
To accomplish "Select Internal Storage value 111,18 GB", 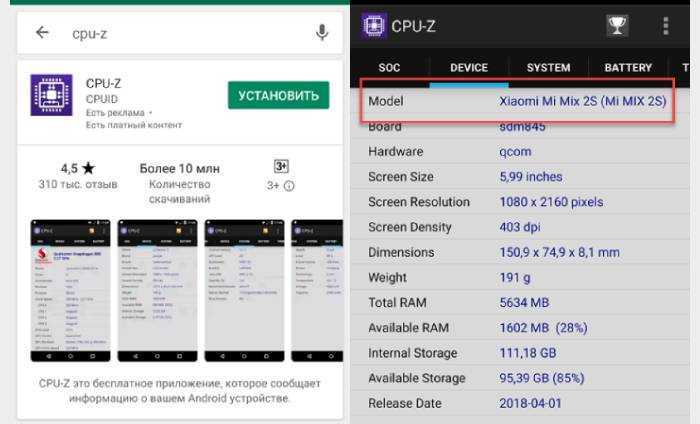I will [528, 353].
